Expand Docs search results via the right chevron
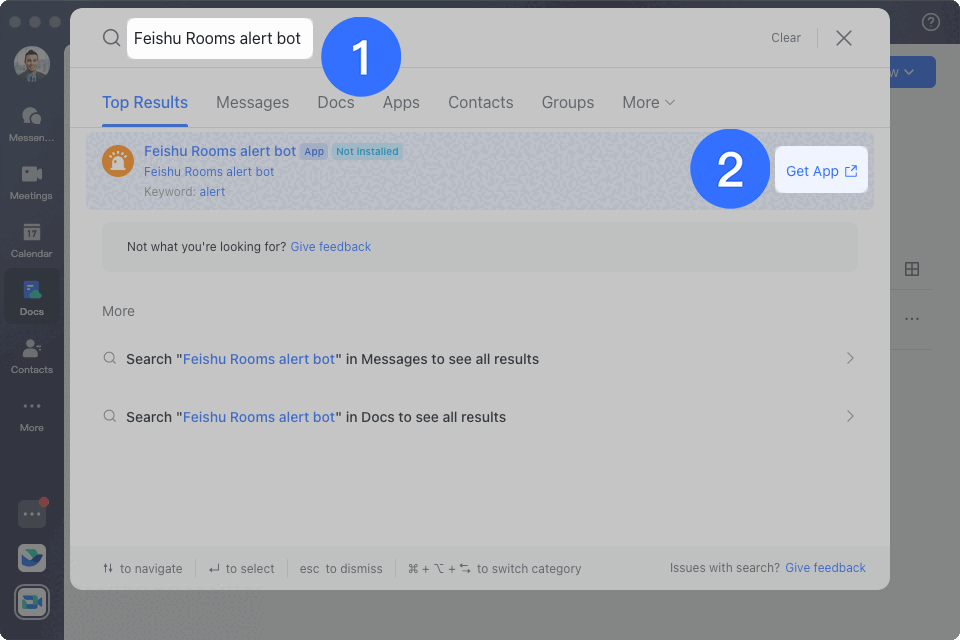The image size is (960, 640). click(849, 416)
